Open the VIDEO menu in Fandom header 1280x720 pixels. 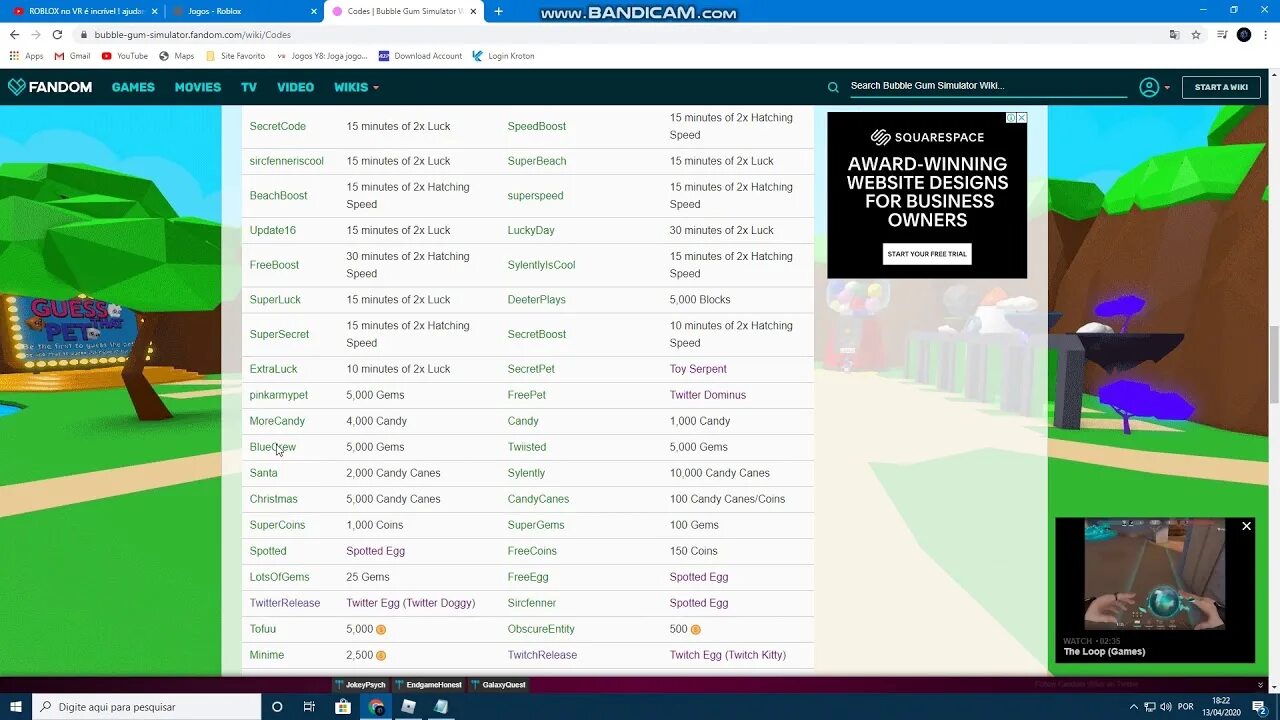[295, 87]
